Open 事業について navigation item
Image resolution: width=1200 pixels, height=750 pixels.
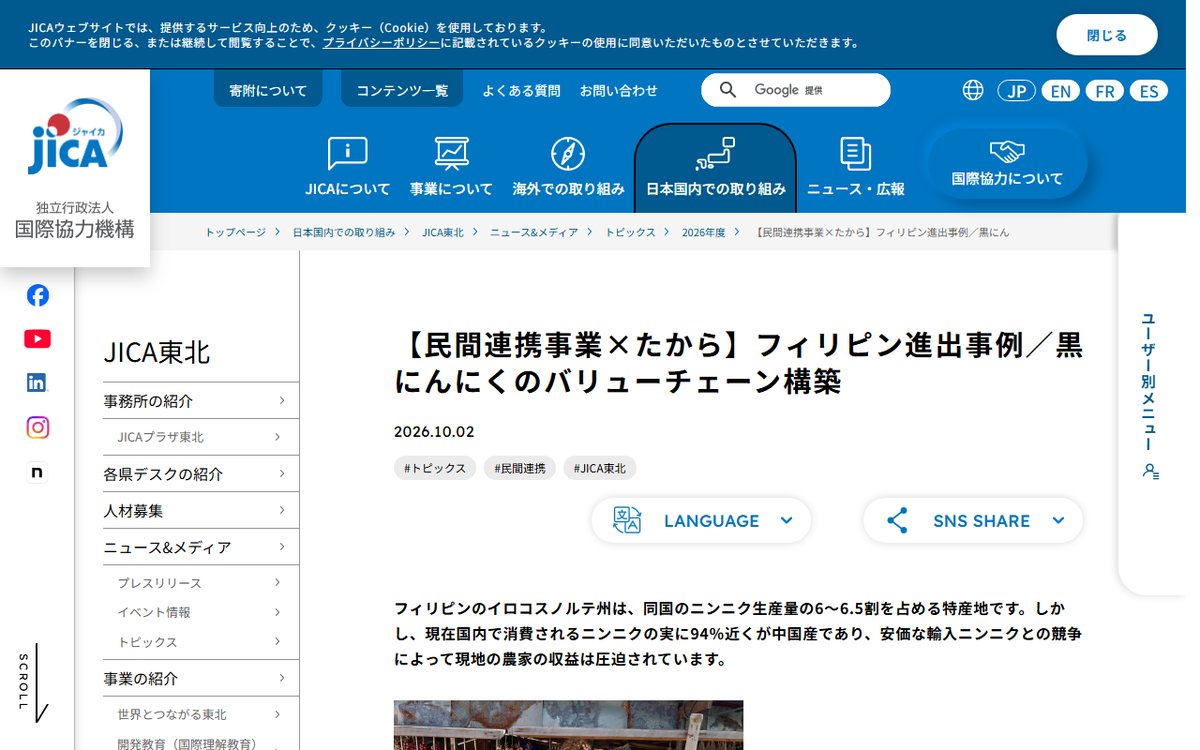click(x=451, y=167)
